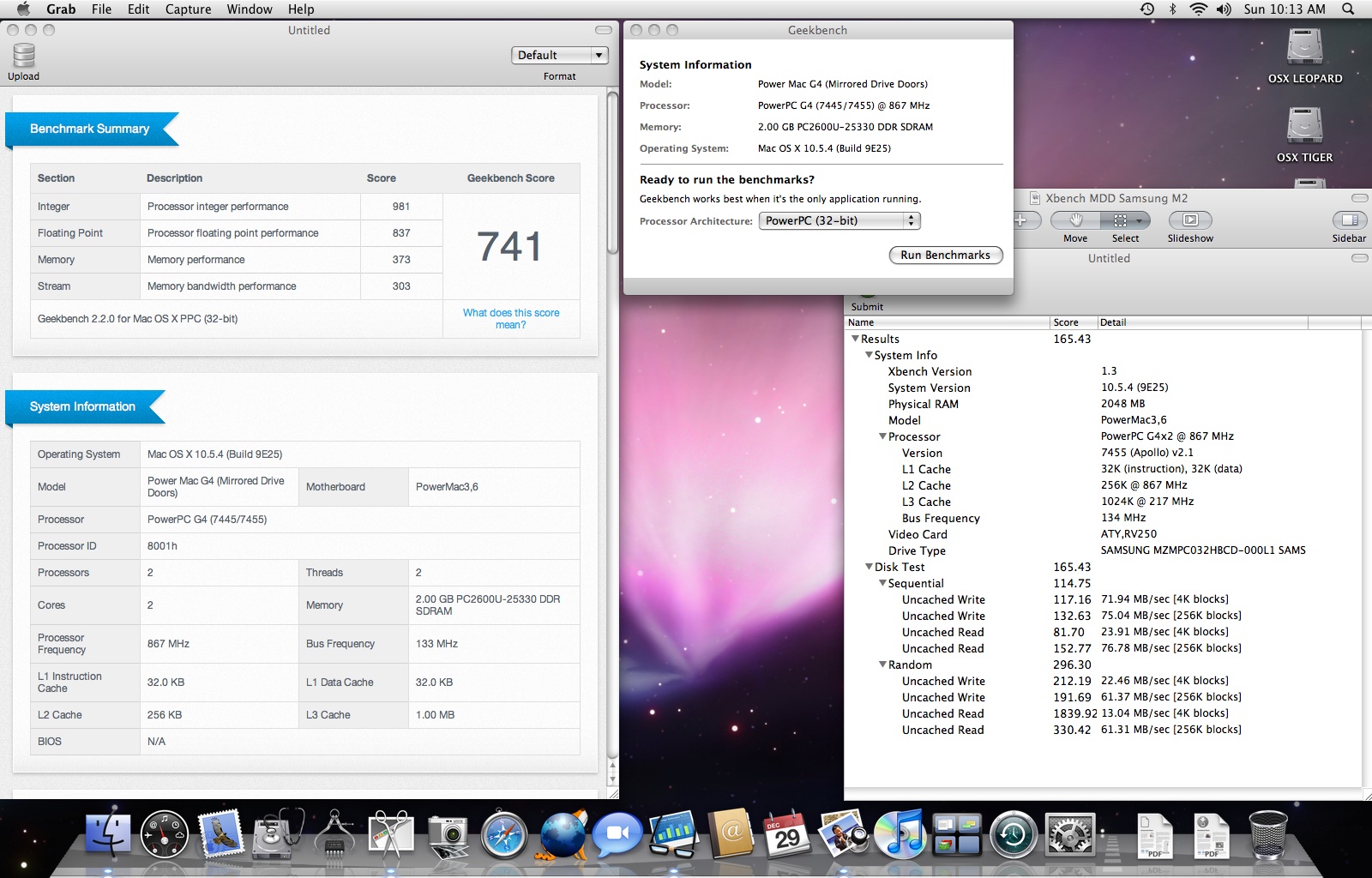The image size is (1372, 878).
Task: Select the L3 Cache row in Xbench
Action: (x=1103, y=502)
